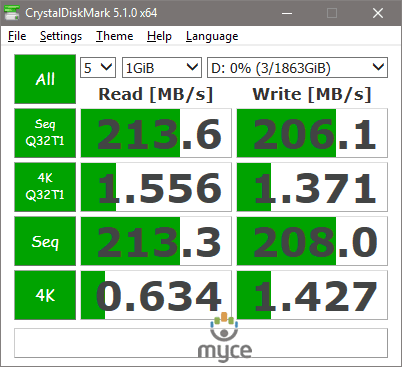Open the Settings menu
402x367 pixels.
[61, 36]
